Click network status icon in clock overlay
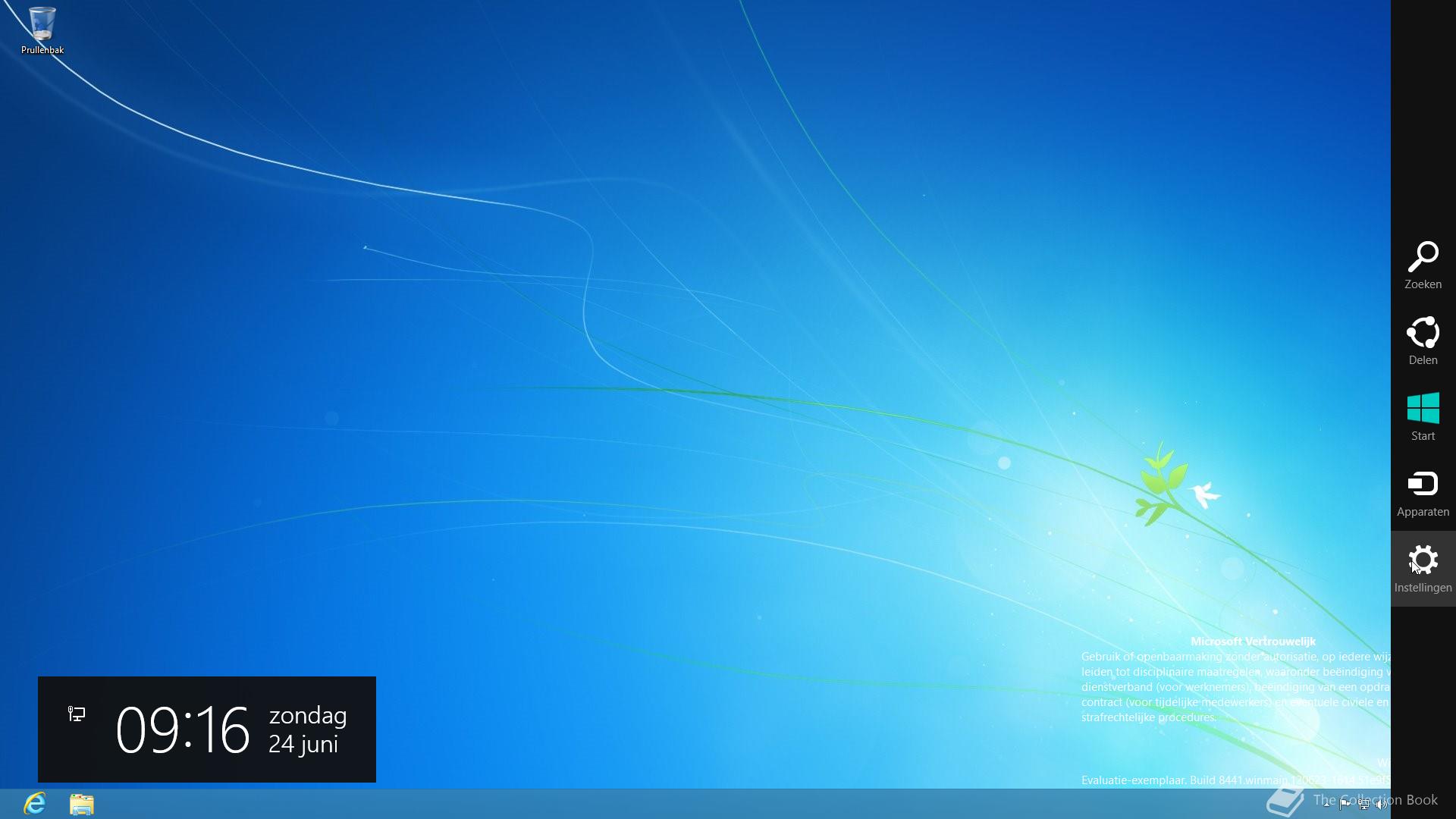Screen dimensions: 1456x819 click(x=77, y=714)
